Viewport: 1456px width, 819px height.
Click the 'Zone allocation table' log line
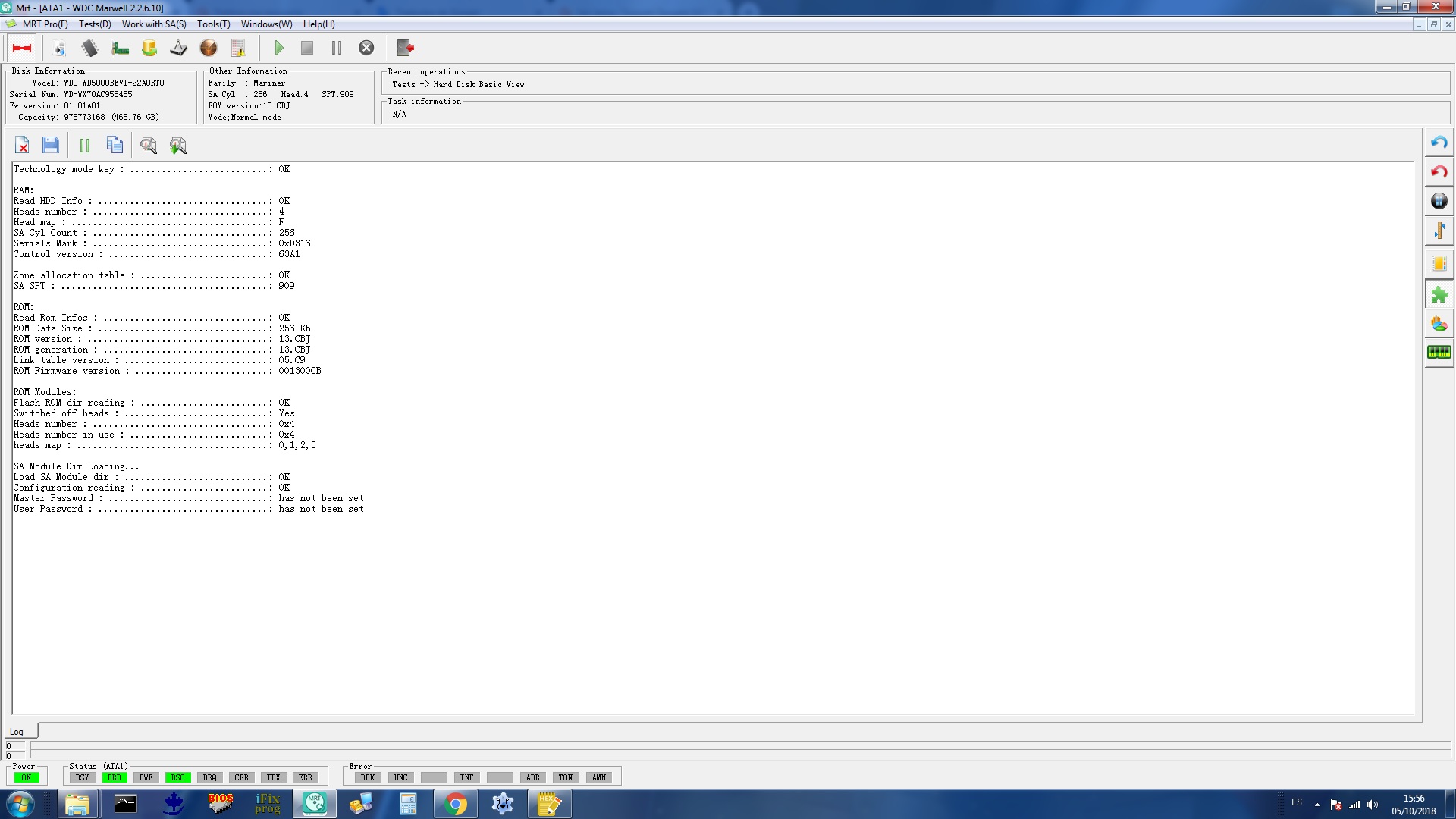(152, 275)
